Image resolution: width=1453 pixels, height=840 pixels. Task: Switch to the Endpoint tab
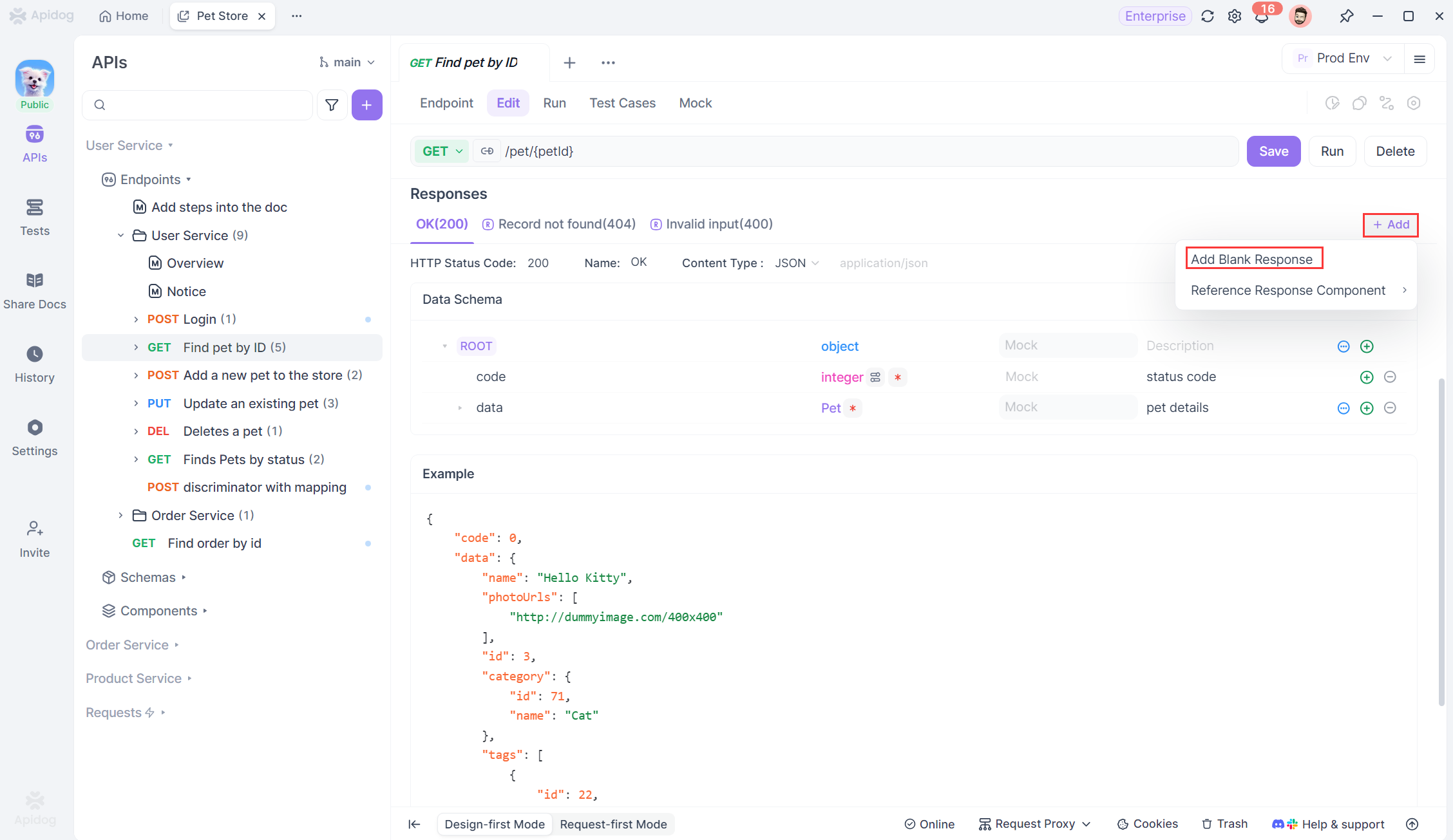click(x=446, y=103)
